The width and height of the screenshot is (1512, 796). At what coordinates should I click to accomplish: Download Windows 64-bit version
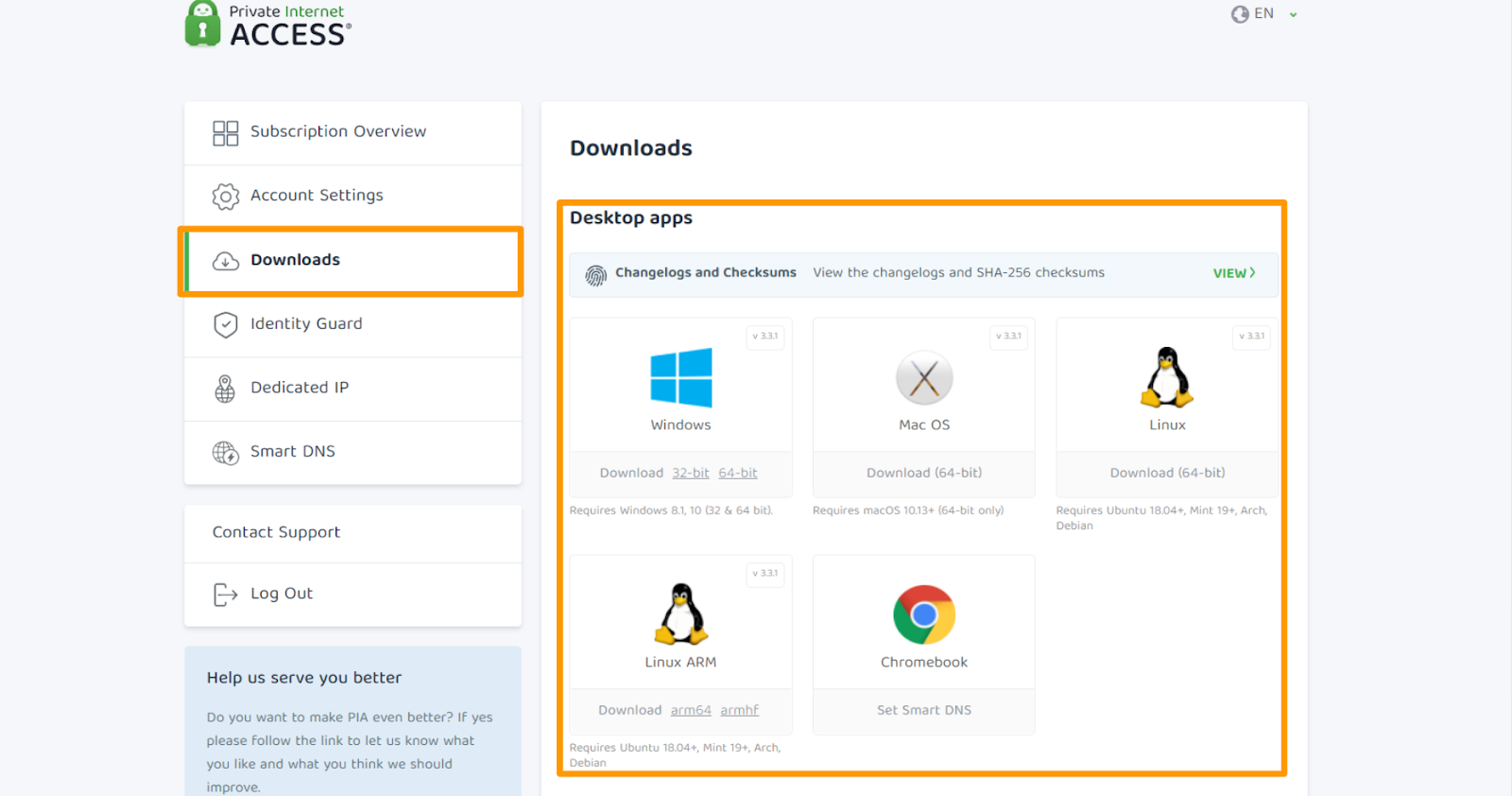coord(738,474)
